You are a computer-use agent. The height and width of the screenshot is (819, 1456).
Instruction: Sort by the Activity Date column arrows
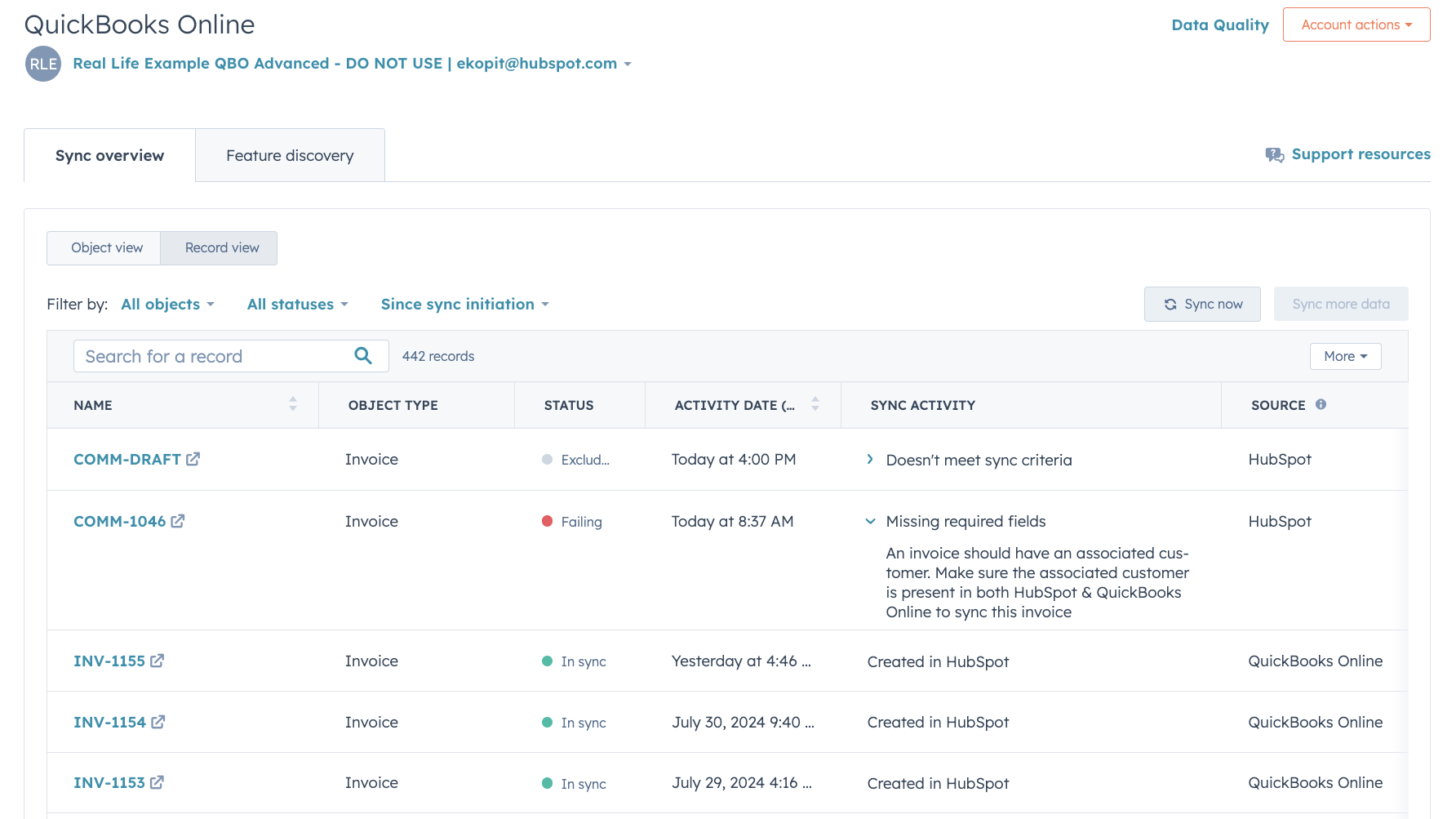click(815, 404)
